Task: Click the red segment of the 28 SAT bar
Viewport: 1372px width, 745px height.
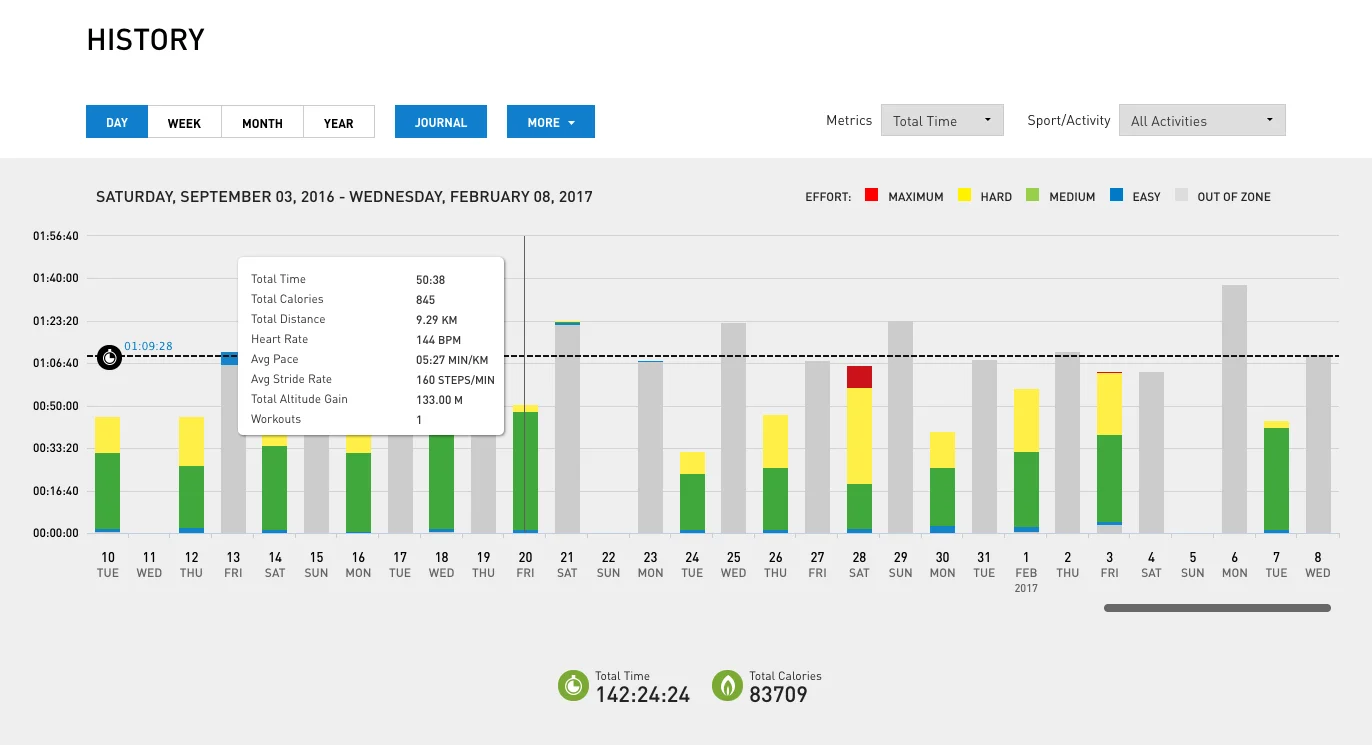Action: click(859, 377)
